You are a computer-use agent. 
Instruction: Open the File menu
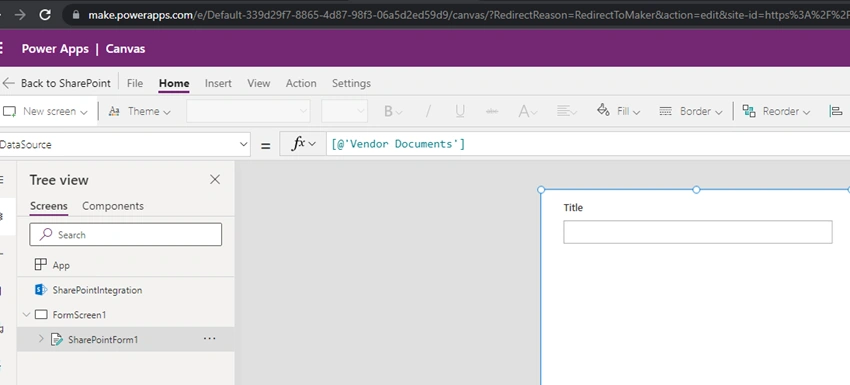coord(135,84)
